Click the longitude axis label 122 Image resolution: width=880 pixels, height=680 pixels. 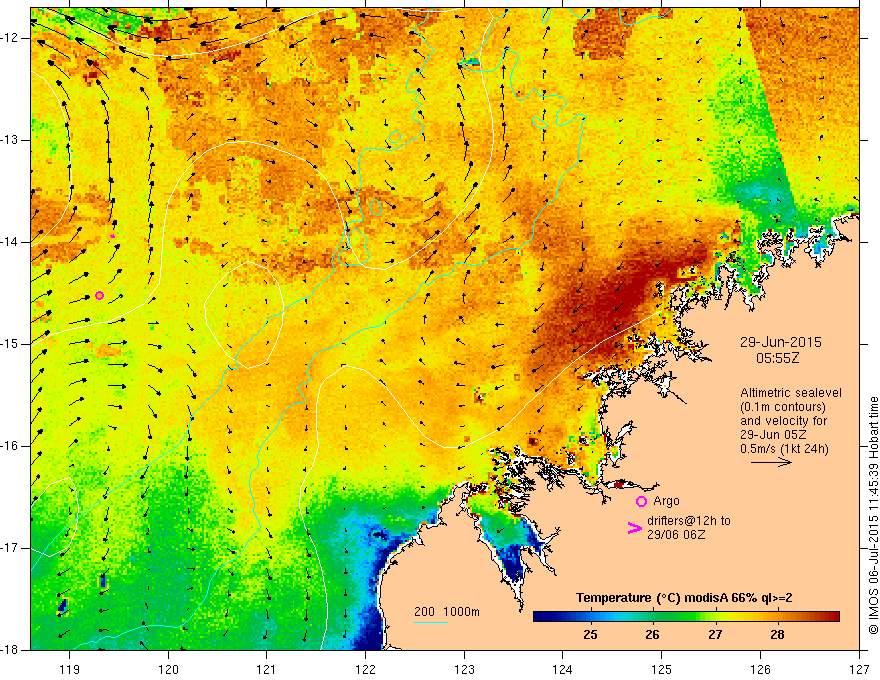tap(365, 669)
